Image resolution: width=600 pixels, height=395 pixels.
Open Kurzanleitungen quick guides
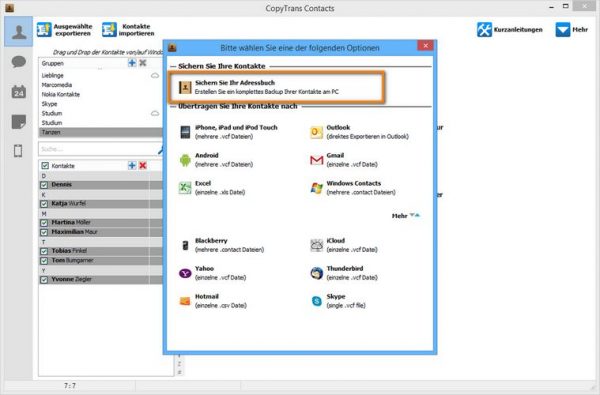coord(509,29)
